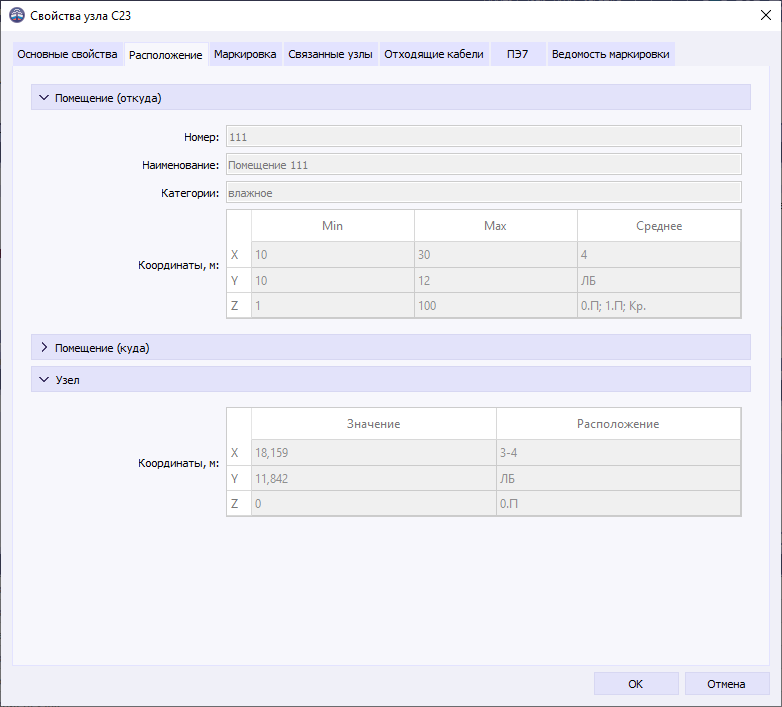Switch to the Основные свойства tab
Screen dimensions: 782x707
(x=67, y=54)
